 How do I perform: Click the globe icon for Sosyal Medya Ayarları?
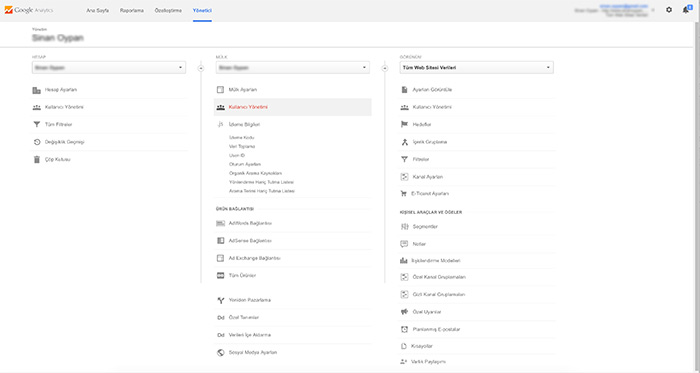tap(220, 352)
